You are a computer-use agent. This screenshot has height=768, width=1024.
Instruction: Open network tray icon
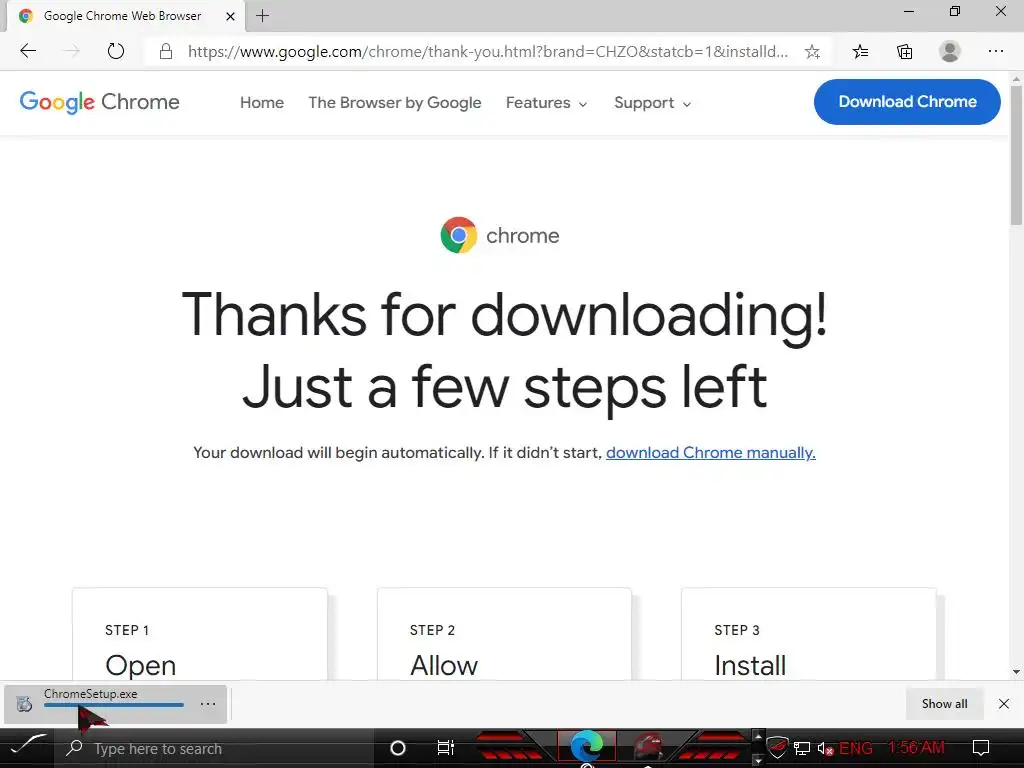coord(802,748)
